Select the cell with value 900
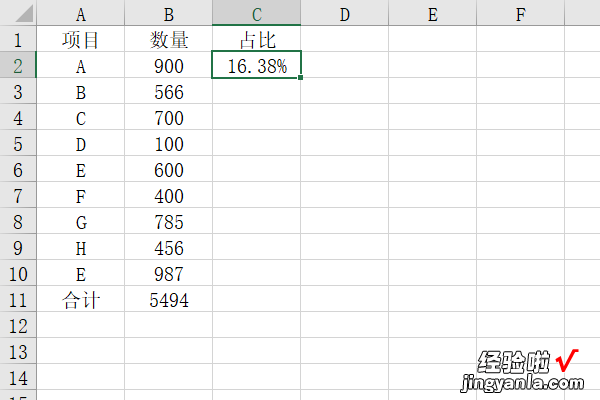 click(x=169, y=65)
